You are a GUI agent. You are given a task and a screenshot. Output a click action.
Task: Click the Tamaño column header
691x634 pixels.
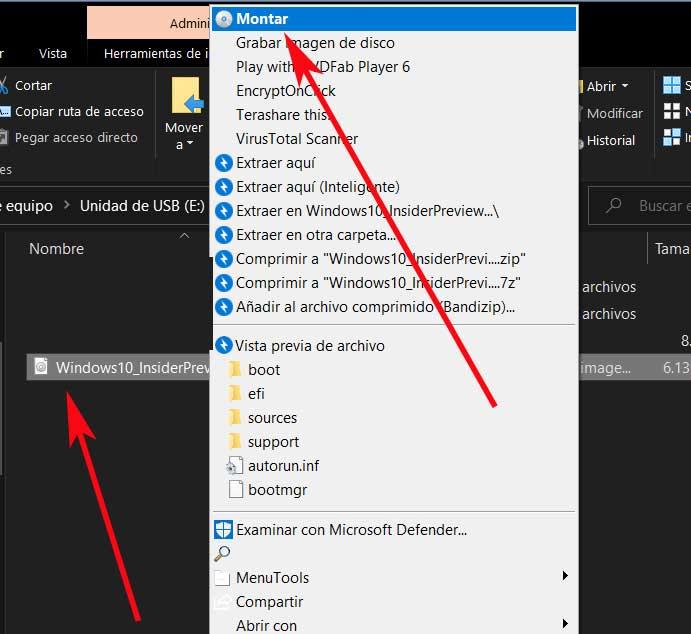click(x=672, y=249)
